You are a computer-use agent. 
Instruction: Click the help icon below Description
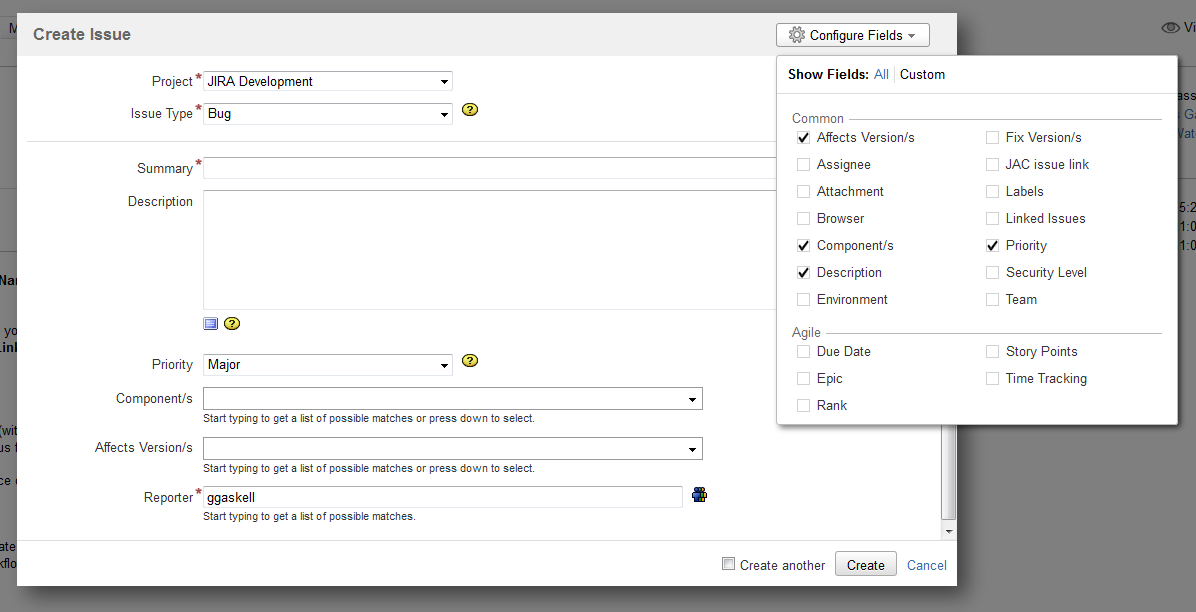[x=232, y=323]
